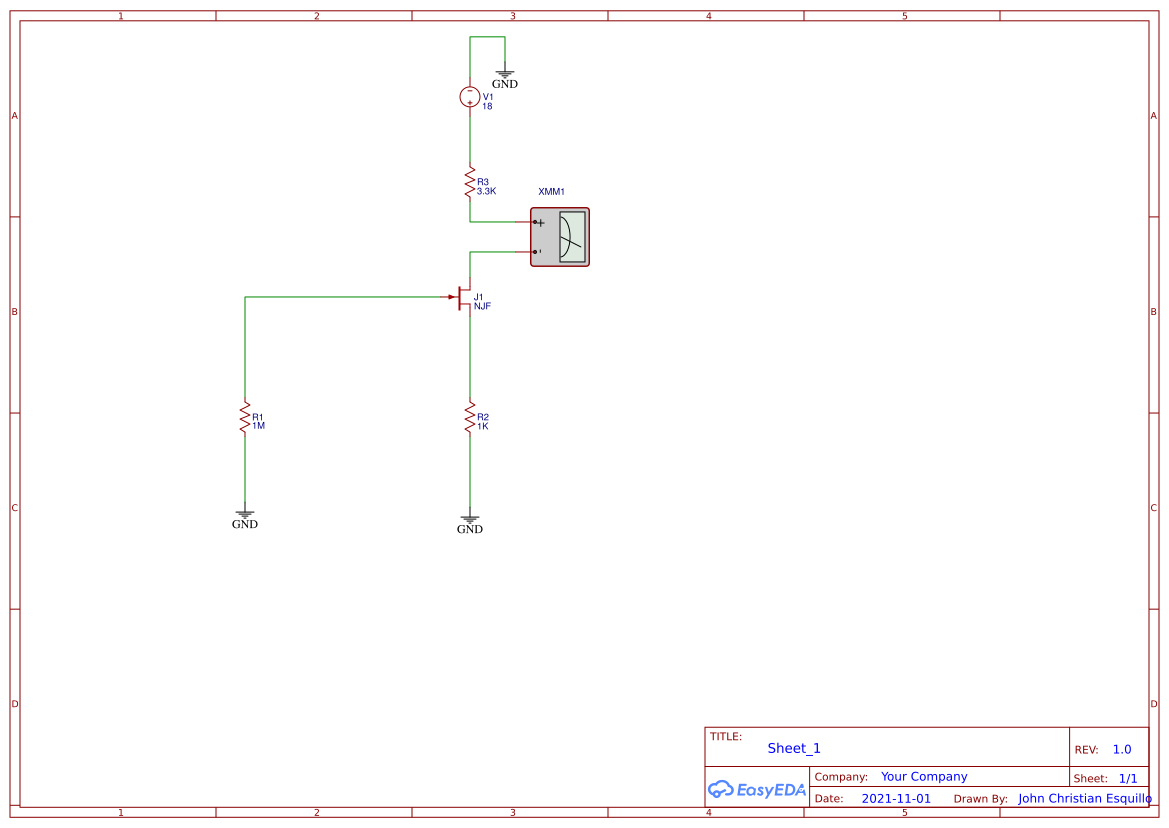Click the Sheet_1 title text
This screenshot has height=828, width=1169.
coord(794,748)
